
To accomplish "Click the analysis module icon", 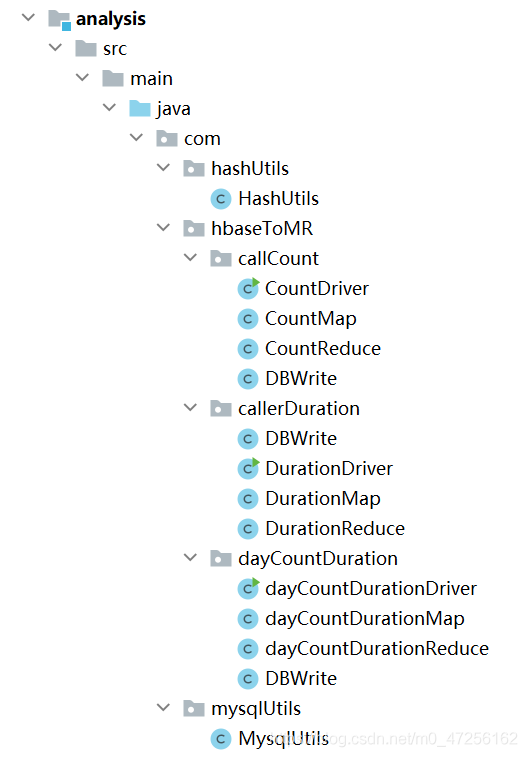I will pos(60,20).
